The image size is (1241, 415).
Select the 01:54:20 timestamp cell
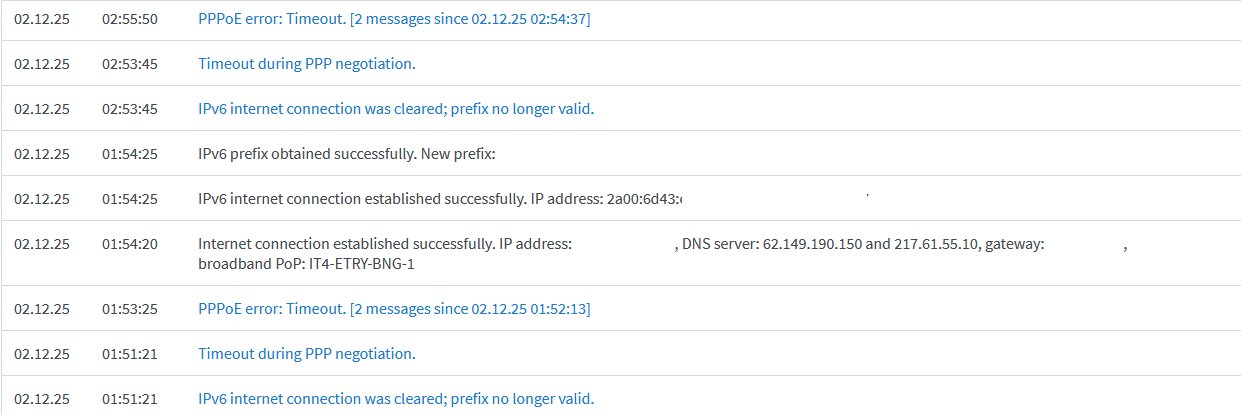[130, 244]
